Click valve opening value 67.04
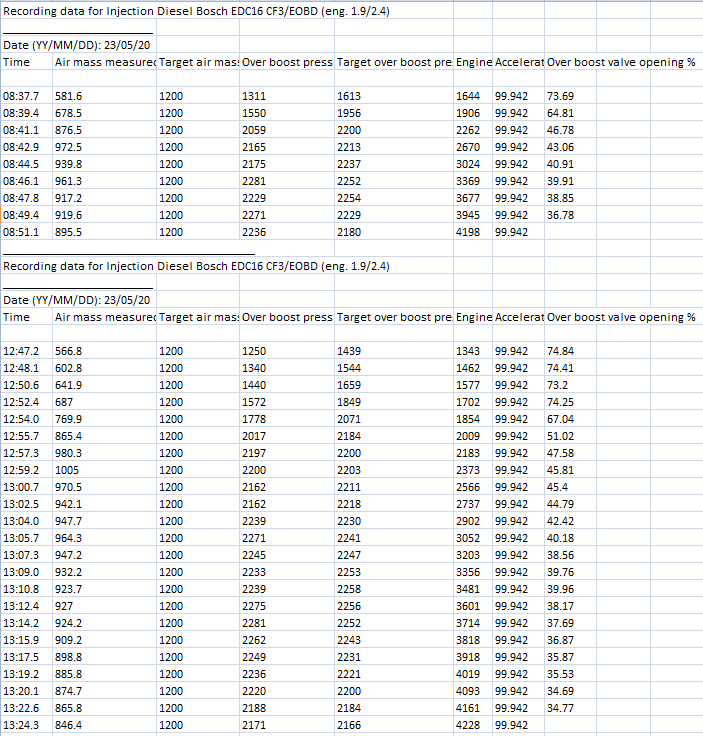The height and width of the screenshot is (736, 703). [x=560, y=419]
